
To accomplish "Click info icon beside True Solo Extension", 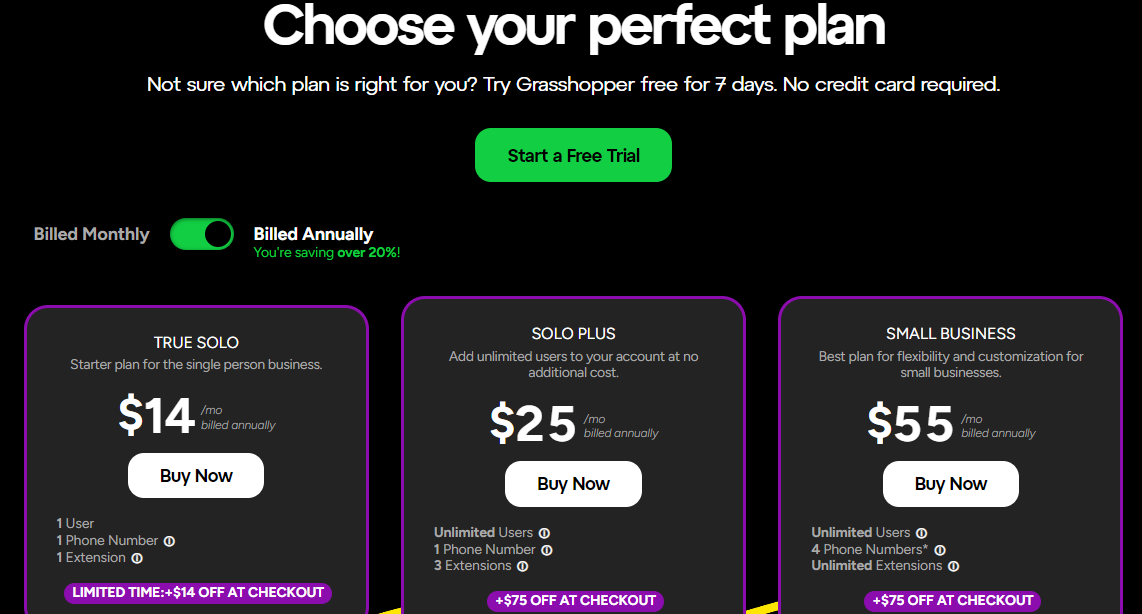I will pos(137,559).
